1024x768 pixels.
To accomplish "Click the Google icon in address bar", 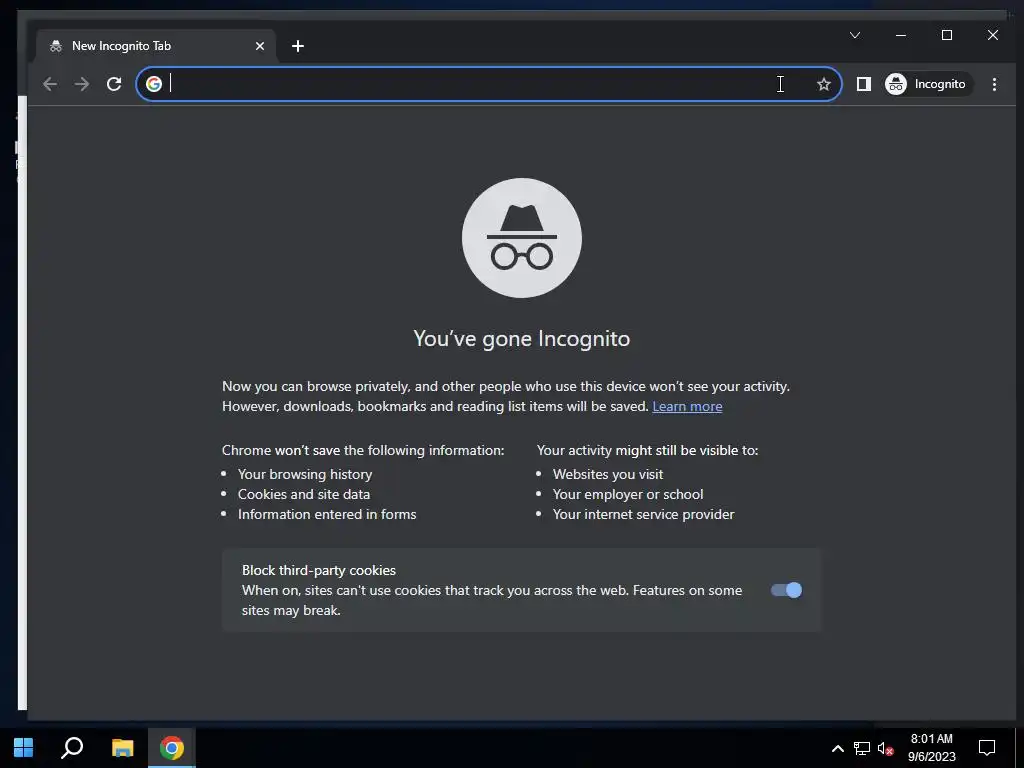I will [154, 84].
